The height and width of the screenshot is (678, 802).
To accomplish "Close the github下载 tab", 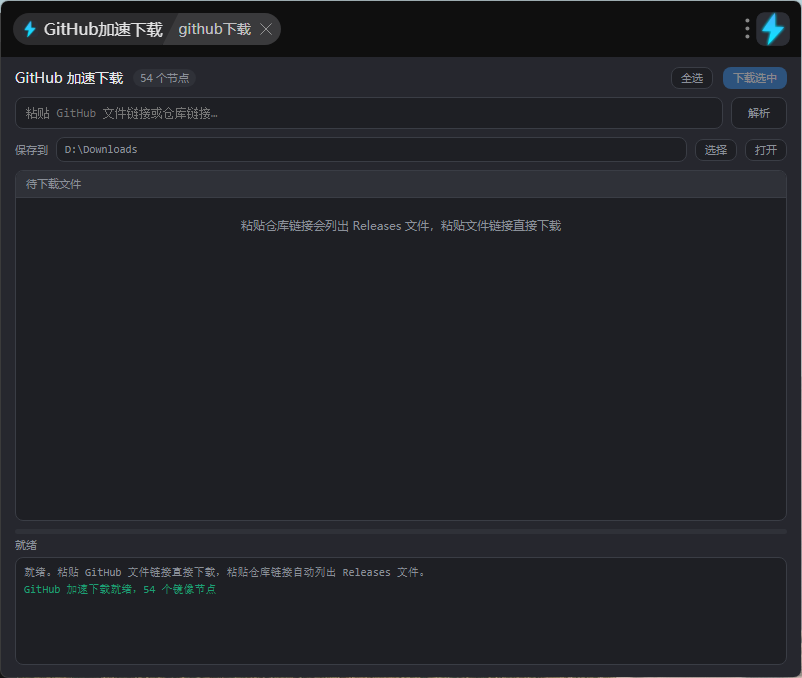I will click(x=266, y=29).
